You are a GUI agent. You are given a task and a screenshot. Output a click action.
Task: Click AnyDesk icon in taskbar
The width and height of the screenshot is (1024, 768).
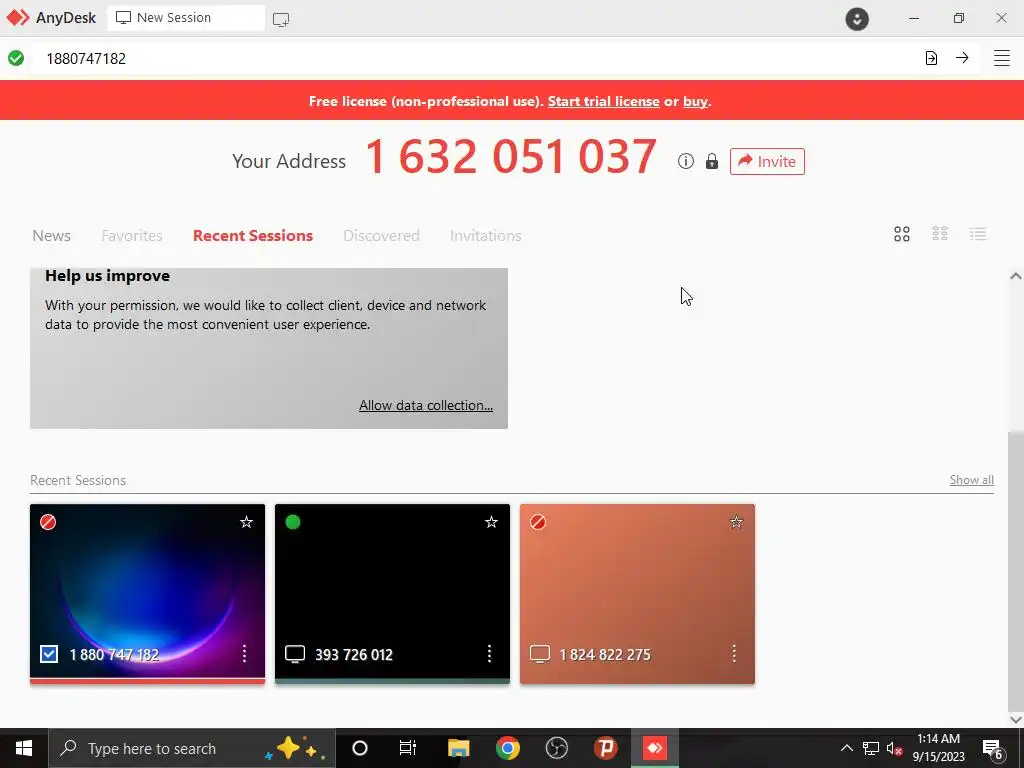pos(654,748)
